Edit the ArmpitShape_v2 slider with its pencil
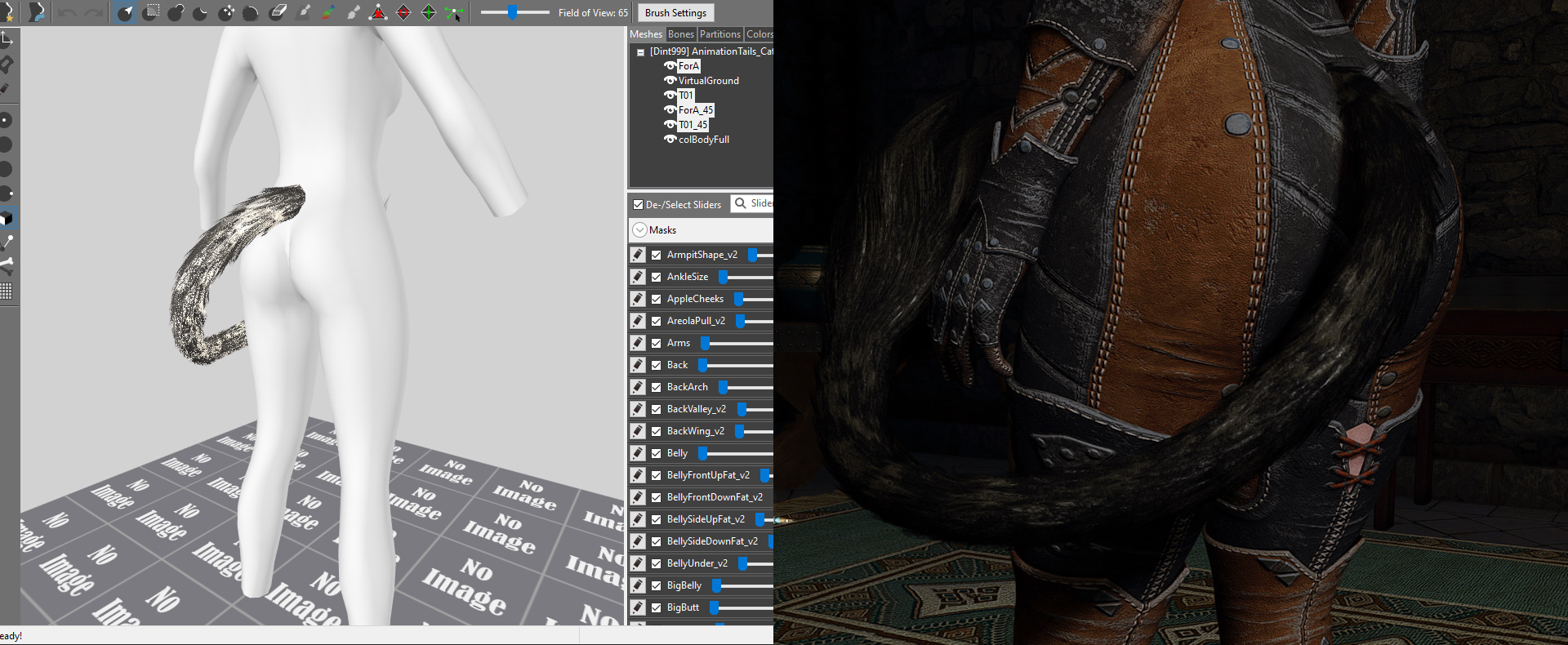The height and width of the screenshot is (645, 1568). pyautogui.click(x=638, y=255)
